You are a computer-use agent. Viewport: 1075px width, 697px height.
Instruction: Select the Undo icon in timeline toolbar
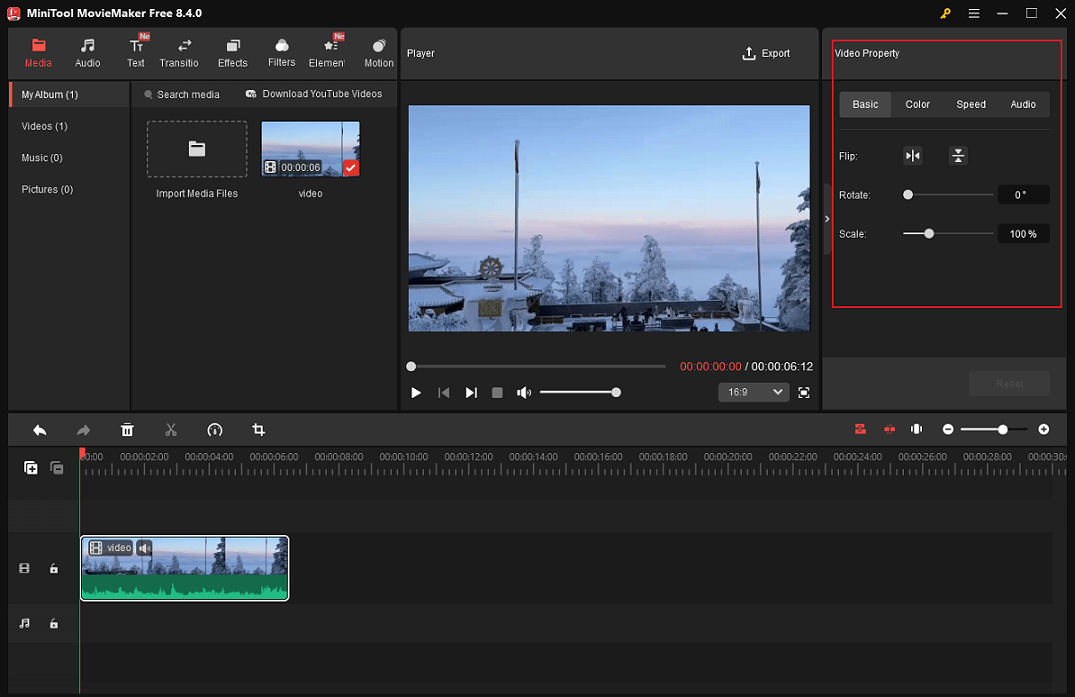tap(39, 429)
